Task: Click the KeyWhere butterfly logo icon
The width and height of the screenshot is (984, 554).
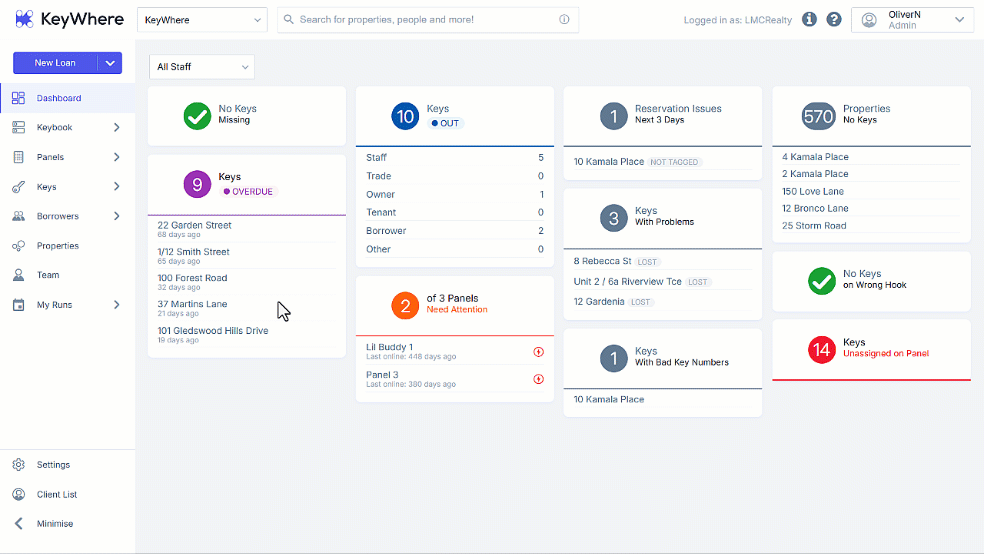Action: [24, 19]
